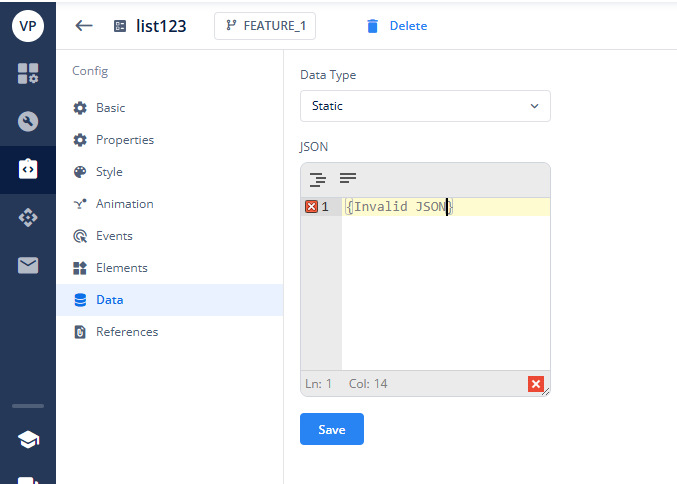Image resolution: width=677 pixels, height=484 pixels.
Task: Open the graduation cap learning icon
Action: (28, 440)
